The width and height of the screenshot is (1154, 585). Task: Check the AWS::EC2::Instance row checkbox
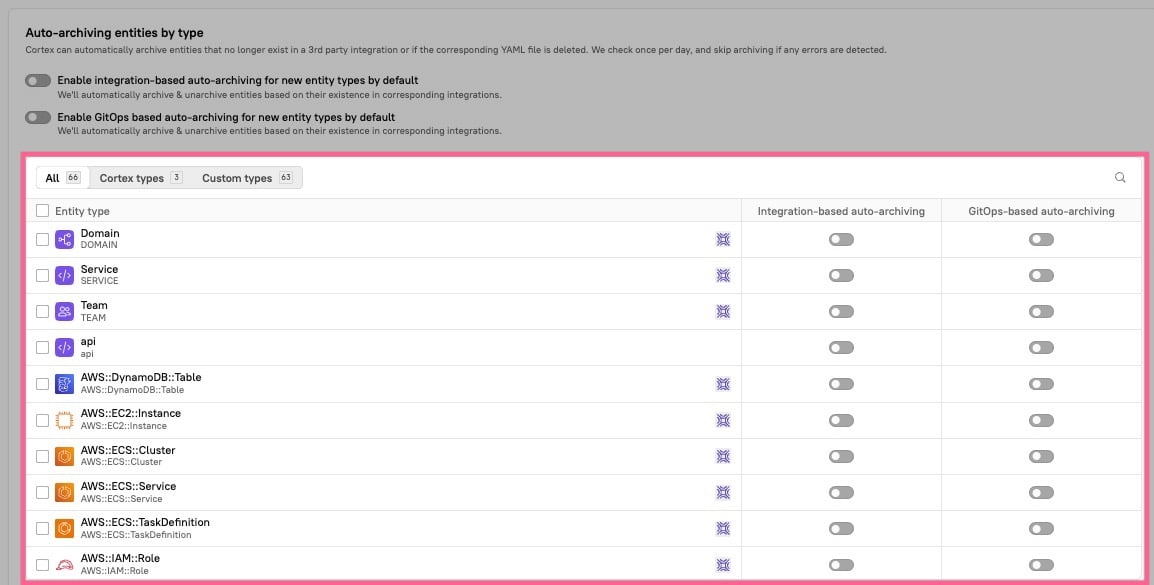tap(43, 420)
